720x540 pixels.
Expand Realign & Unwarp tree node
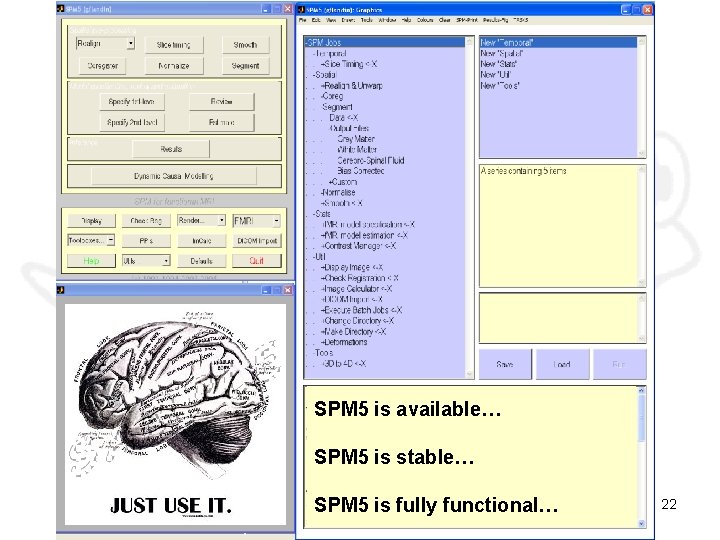[352, 86]
